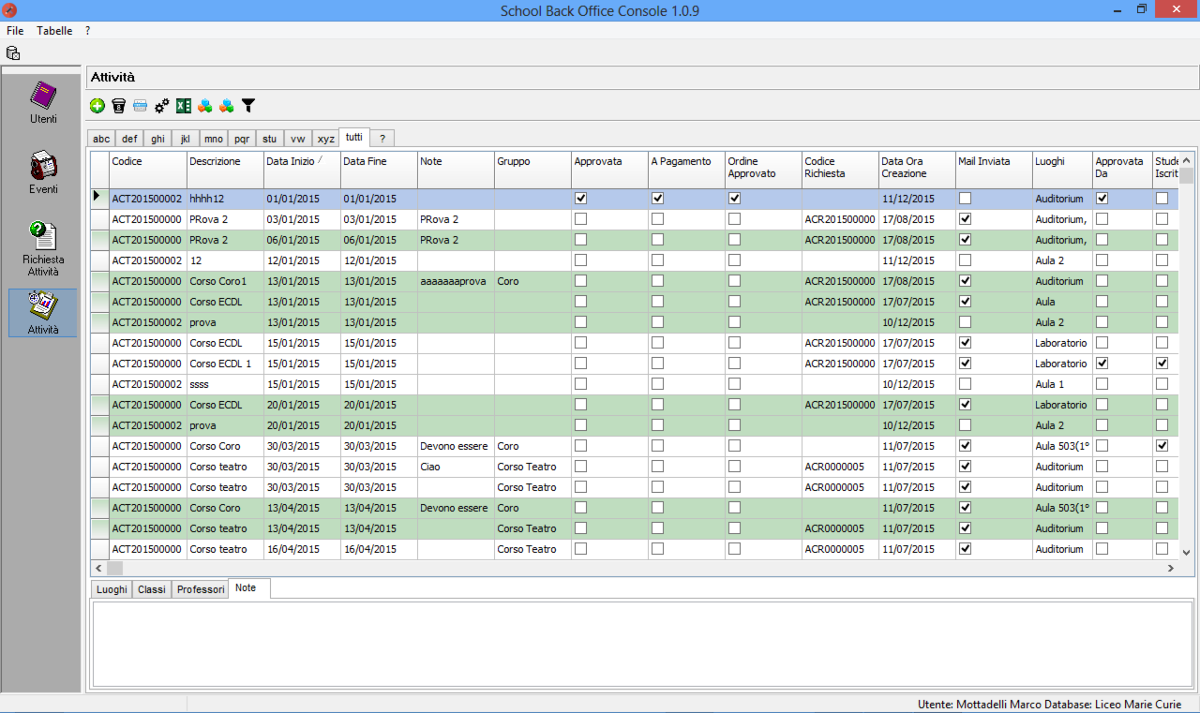Screen dimensions: 1200x713
Task: Uncheck A Pagamento for the hhhh12 row
Action: pos(658,198)
